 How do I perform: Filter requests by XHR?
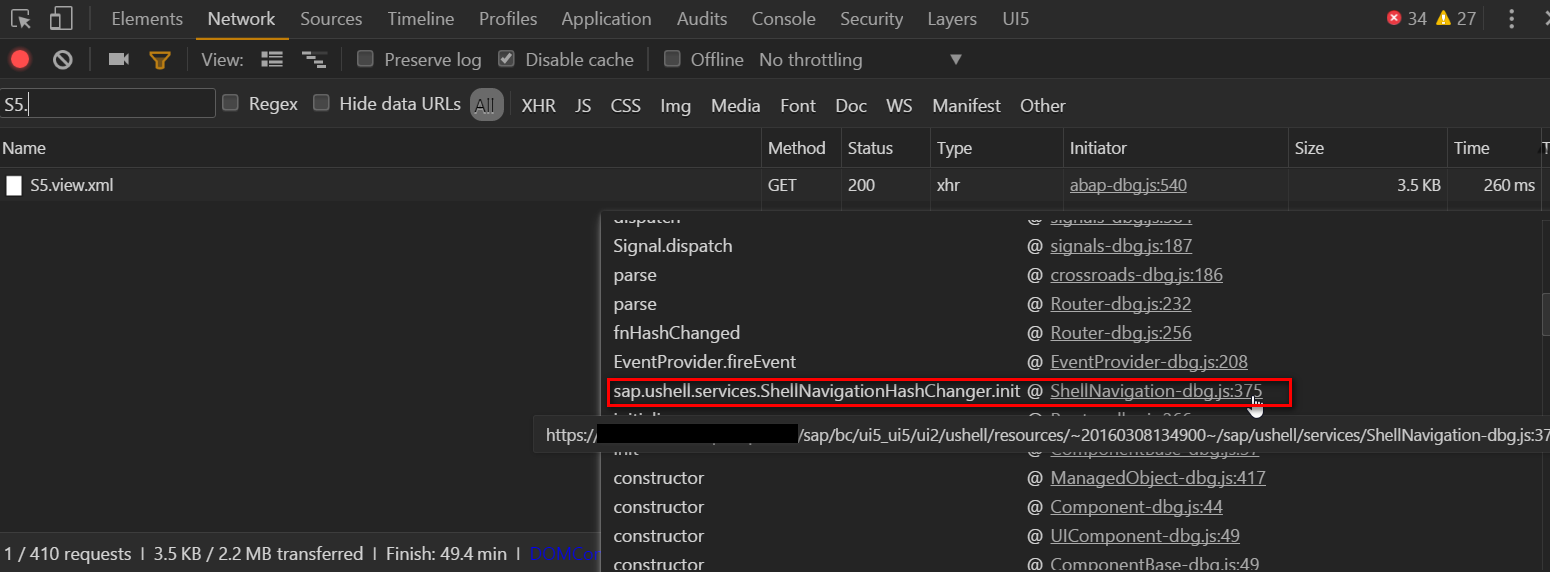coord(539,105)
